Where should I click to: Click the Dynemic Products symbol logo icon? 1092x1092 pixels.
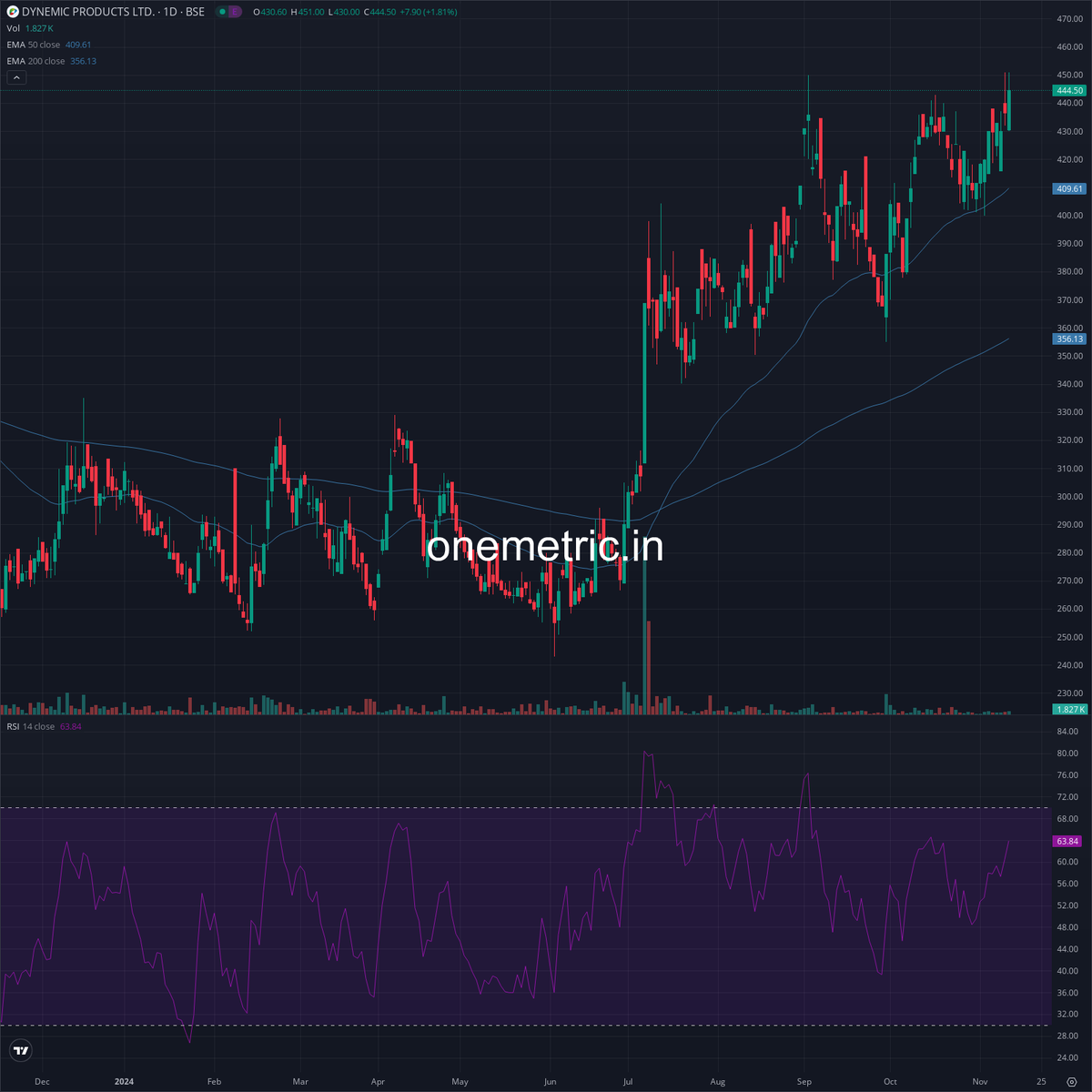(x=12, y=12)
